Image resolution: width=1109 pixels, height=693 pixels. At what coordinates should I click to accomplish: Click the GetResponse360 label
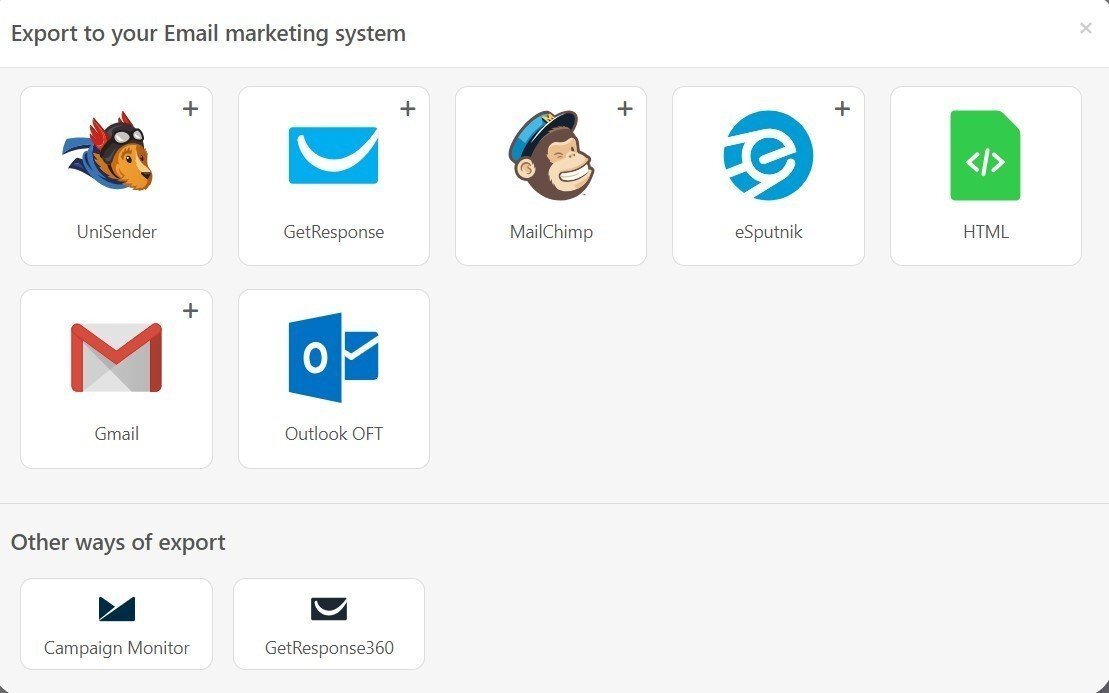[329, 648]
